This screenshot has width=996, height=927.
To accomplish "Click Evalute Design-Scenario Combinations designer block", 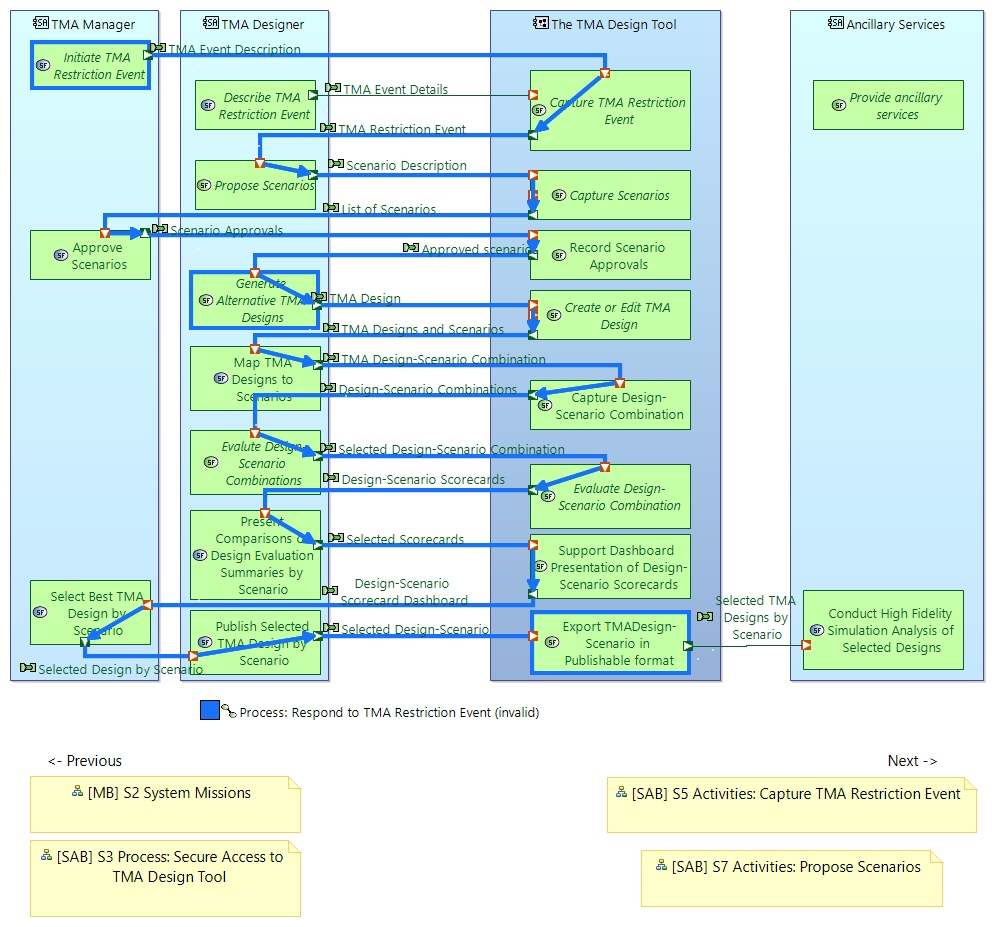I will pos(255,463).
